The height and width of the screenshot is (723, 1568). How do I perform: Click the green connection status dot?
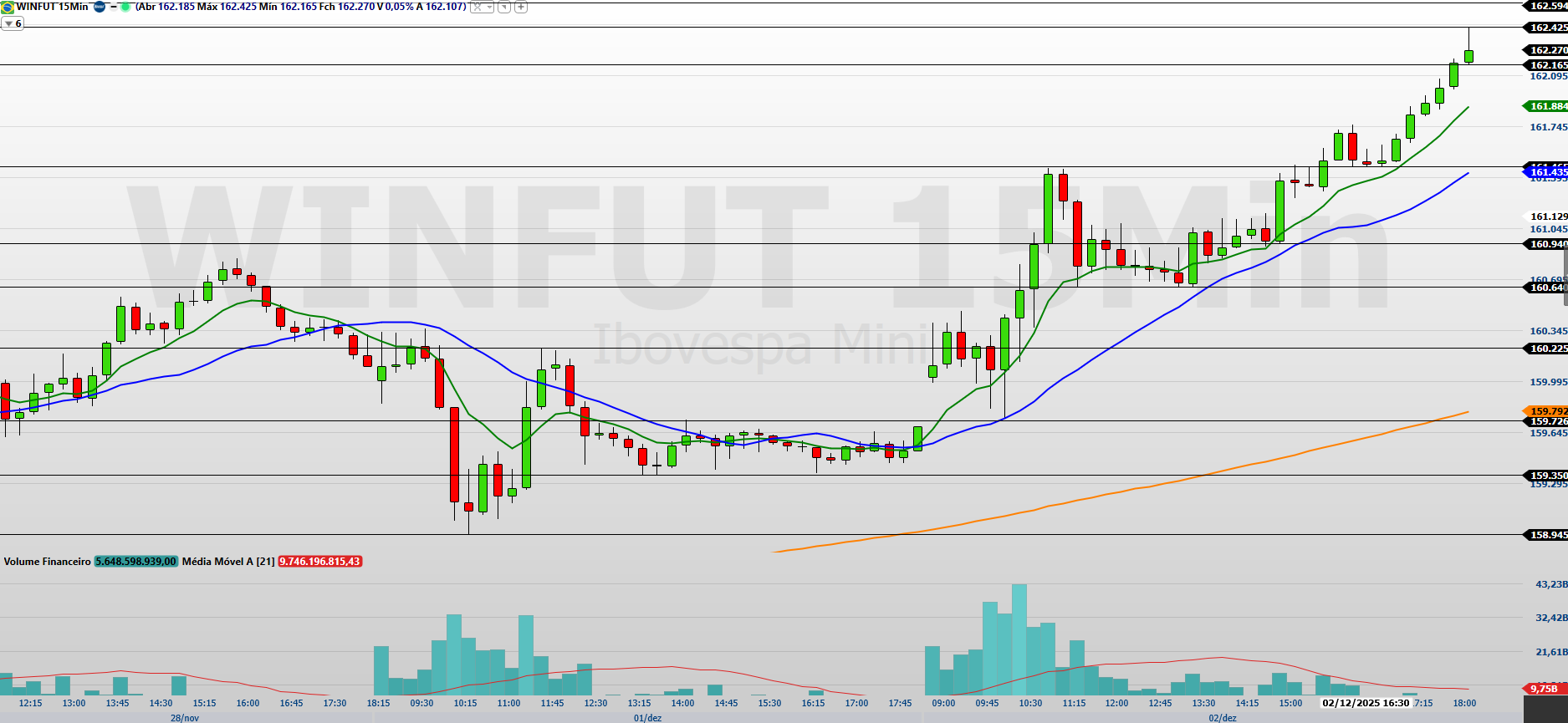[x=125, y=7]
